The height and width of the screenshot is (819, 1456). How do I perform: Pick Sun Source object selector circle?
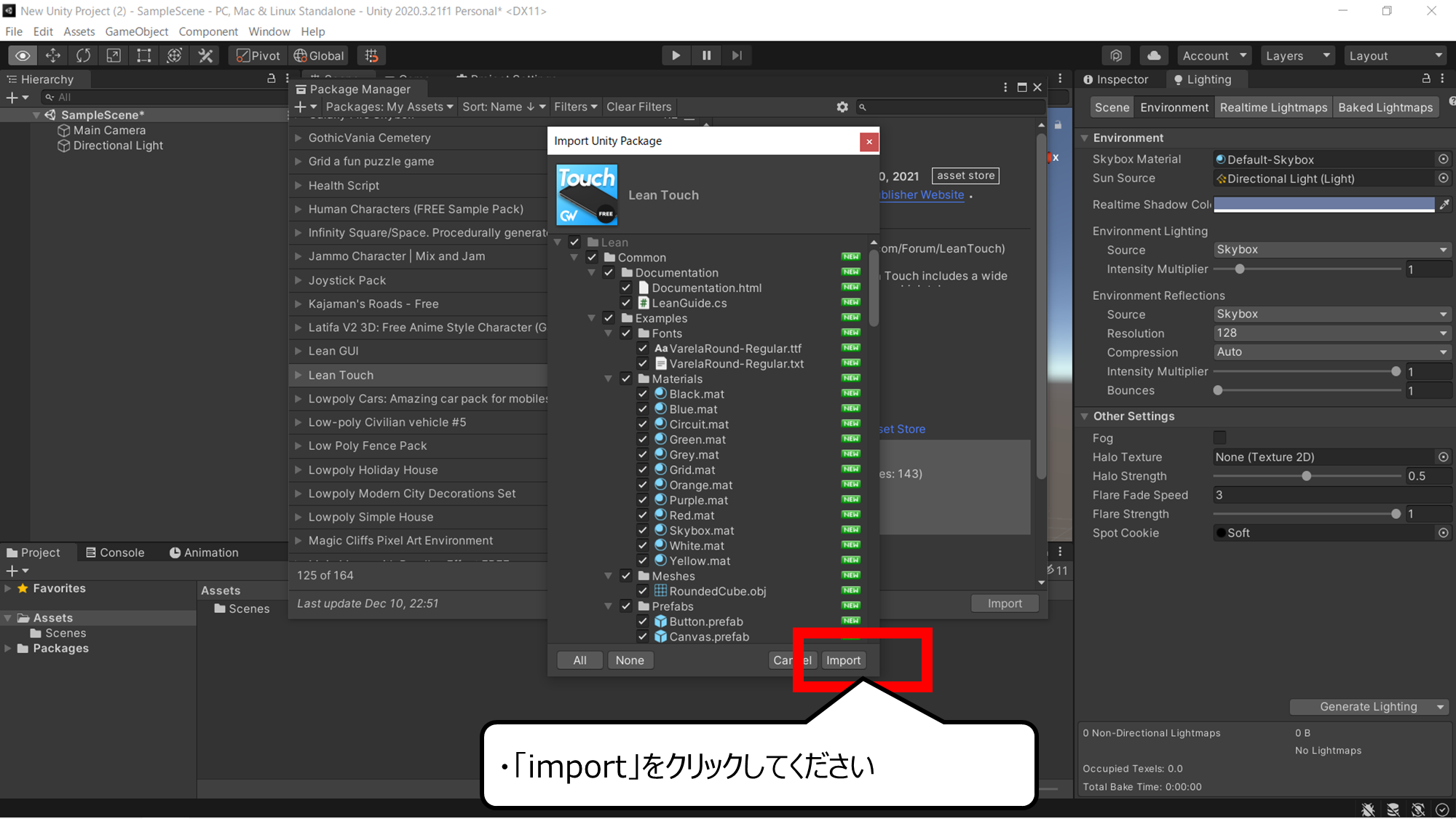(x=1443, y=178)
